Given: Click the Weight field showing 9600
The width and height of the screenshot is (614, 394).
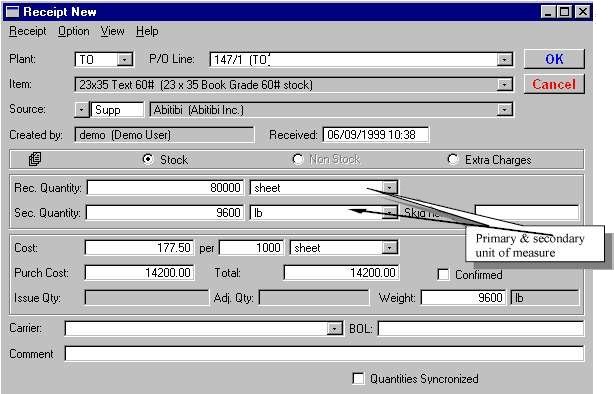Looking at the screenshot, I should pos(463,298).
